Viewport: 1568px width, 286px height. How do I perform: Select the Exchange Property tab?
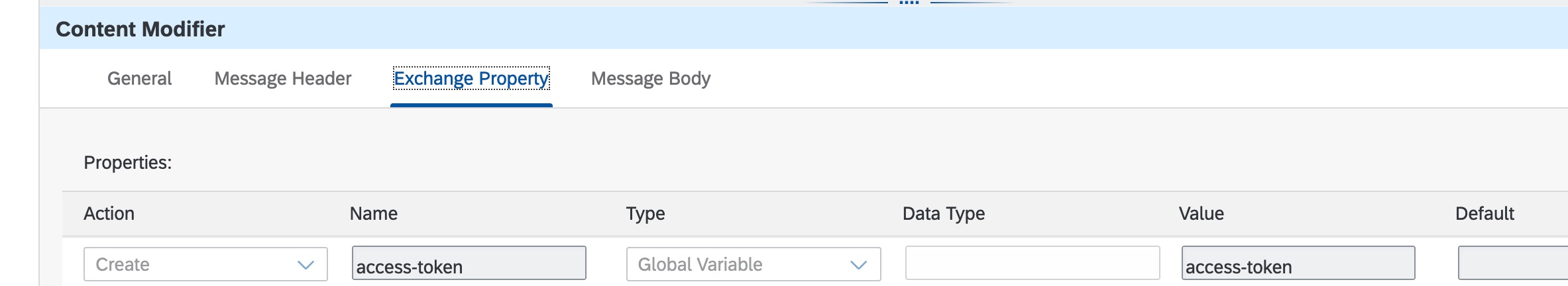click(471, 79)
